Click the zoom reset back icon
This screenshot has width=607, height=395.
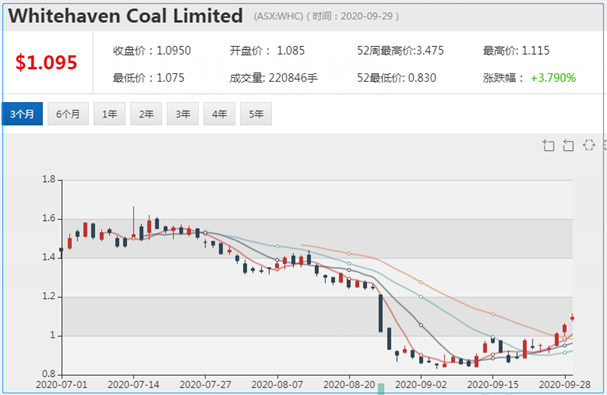click(568, 145)
